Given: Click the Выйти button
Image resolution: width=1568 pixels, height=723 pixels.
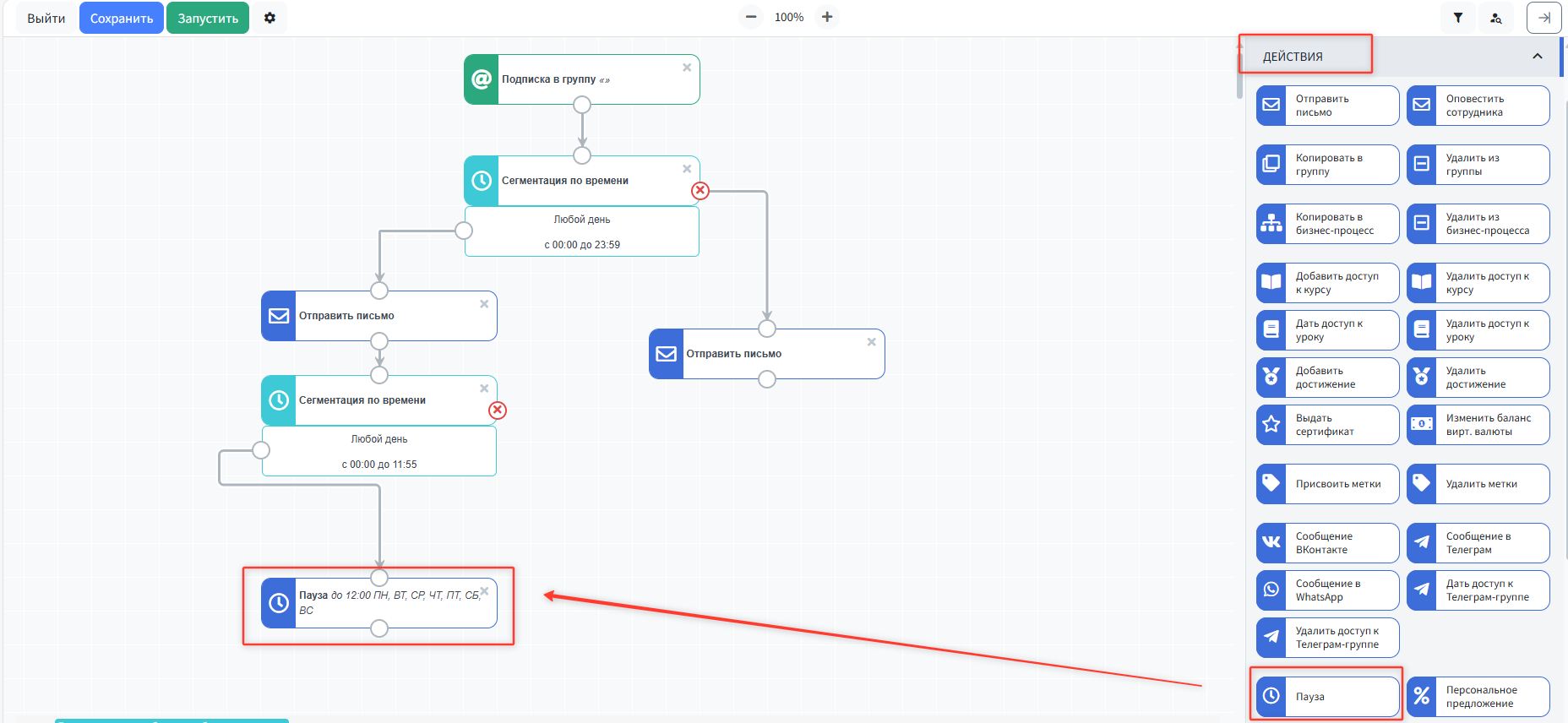Looking at the screenshot, I should pos(46,18).
